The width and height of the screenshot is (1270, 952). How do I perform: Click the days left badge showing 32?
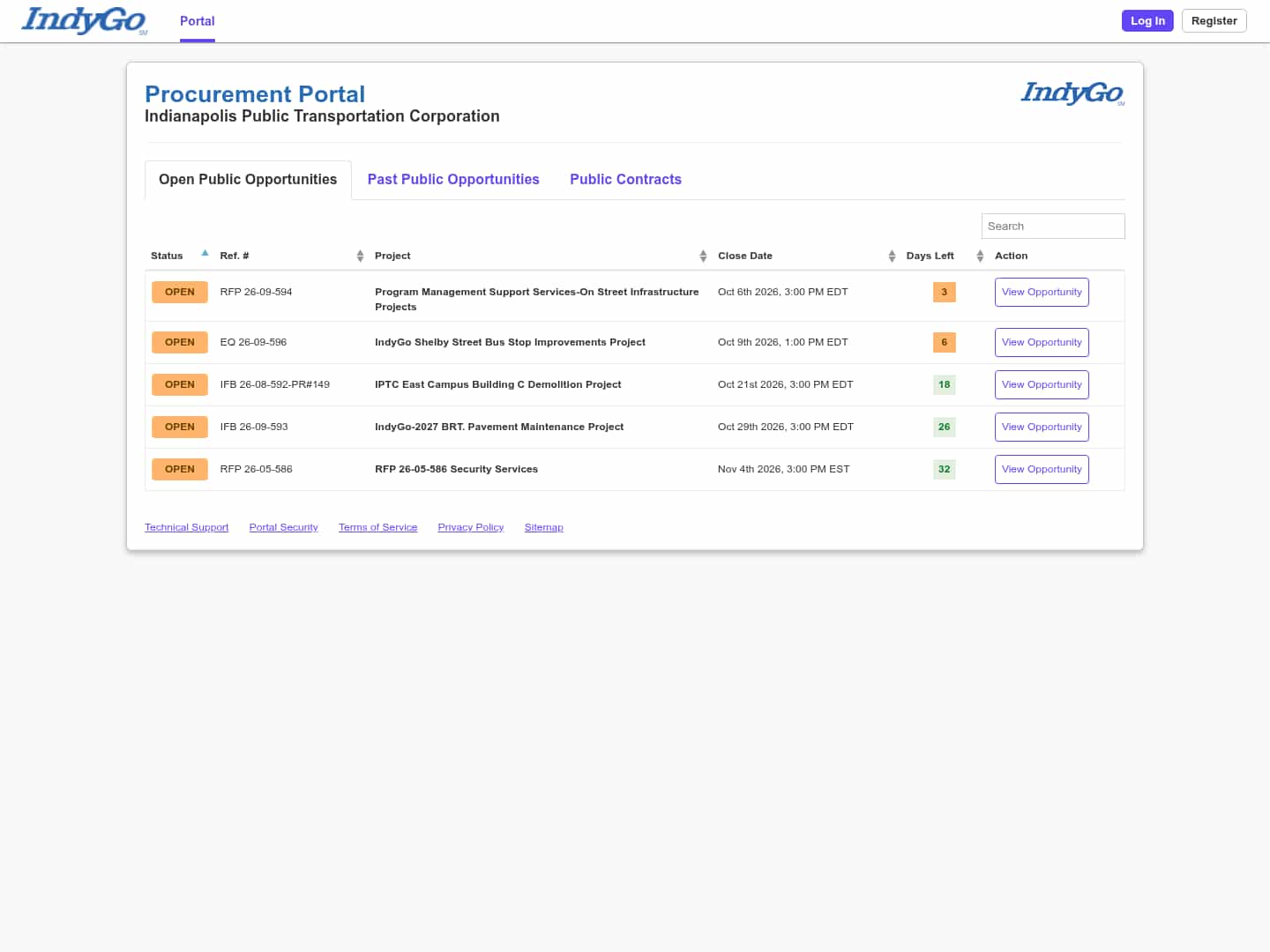click(x=944, y=469)
